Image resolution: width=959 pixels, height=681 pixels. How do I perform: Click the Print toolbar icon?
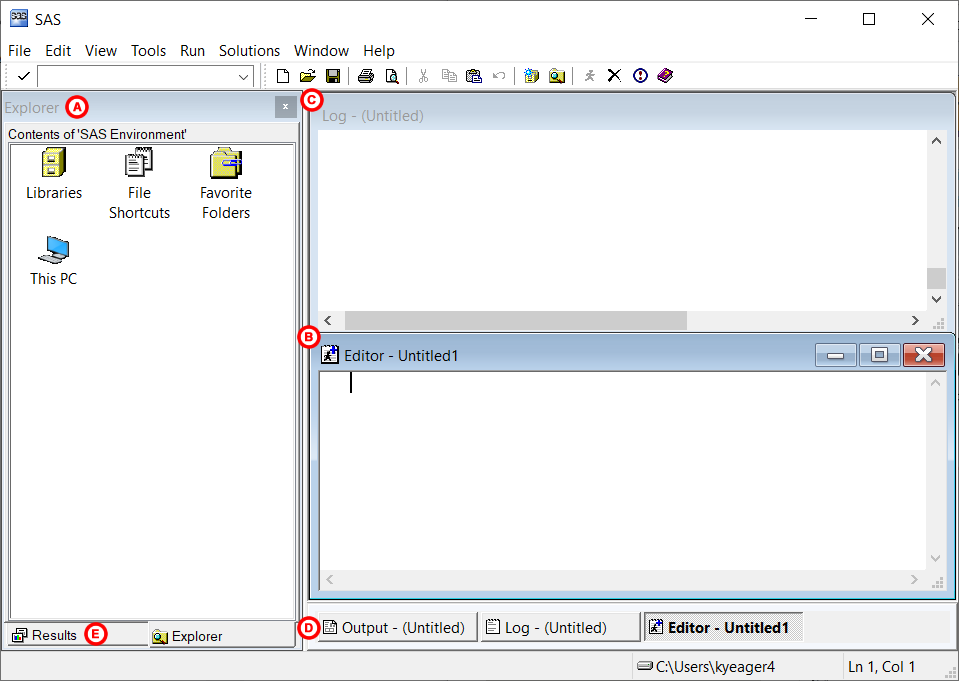point(367,75)
